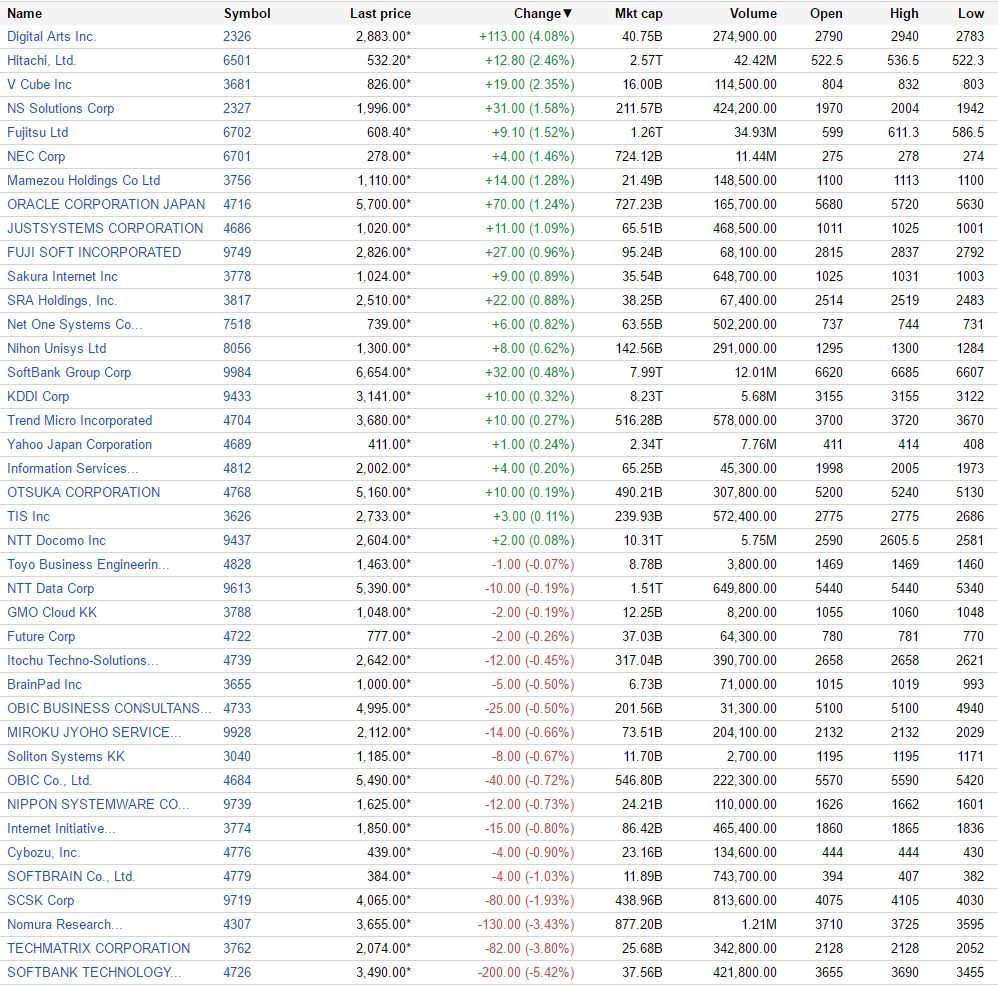Open Trend Micro Incorporated link
This screenshot has height=985, width=998.
[80, 421]
